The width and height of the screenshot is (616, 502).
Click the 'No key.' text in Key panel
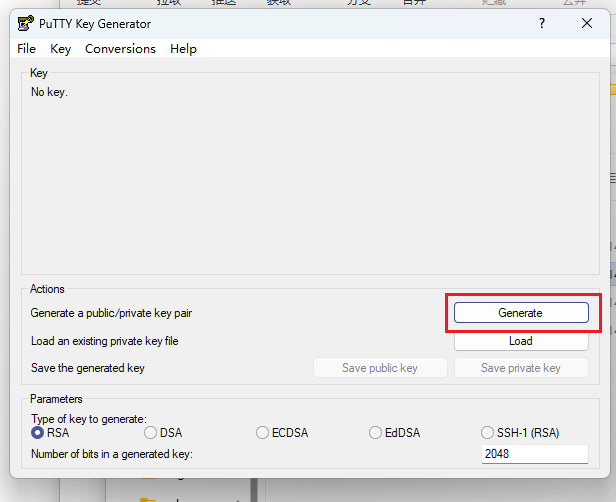pyautogui.click(x=49, y=92)
